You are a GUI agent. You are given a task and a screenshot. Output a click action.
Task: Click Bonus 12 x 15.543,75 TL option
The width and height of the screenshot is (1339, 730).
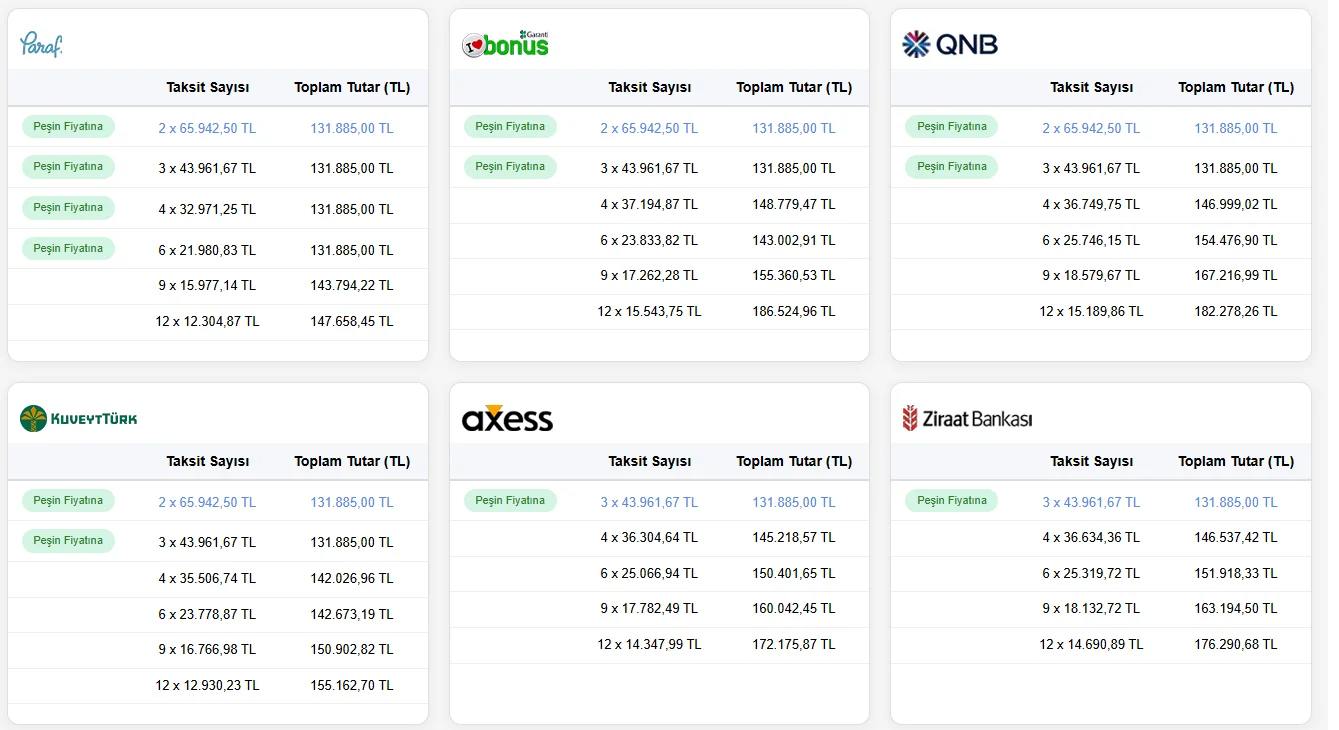tap(649, 311)
